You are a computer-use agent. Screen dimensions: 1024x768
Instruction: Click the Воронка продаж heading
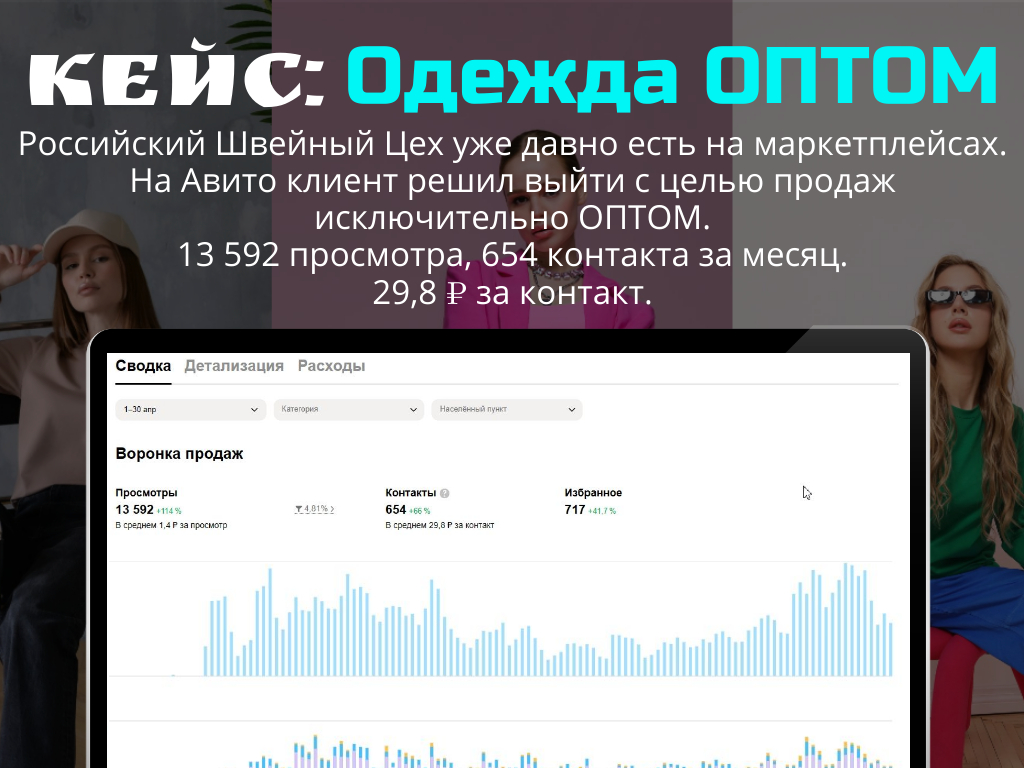point(179,454)
